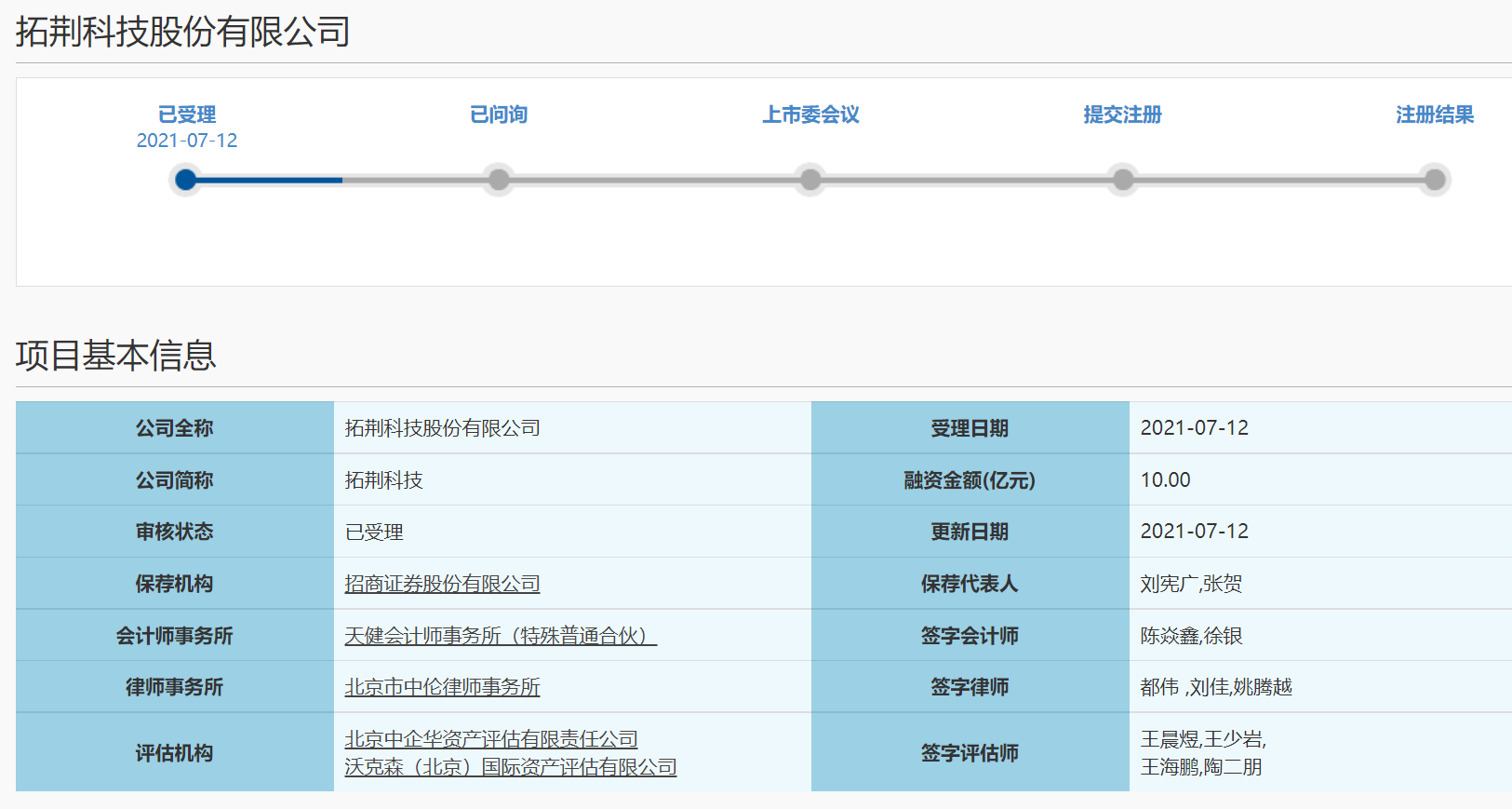The width and height of the screenshot is (1512, 809).
Task: Click the 注册结果 progress step dot
Action: click(x=1436, y=180)
